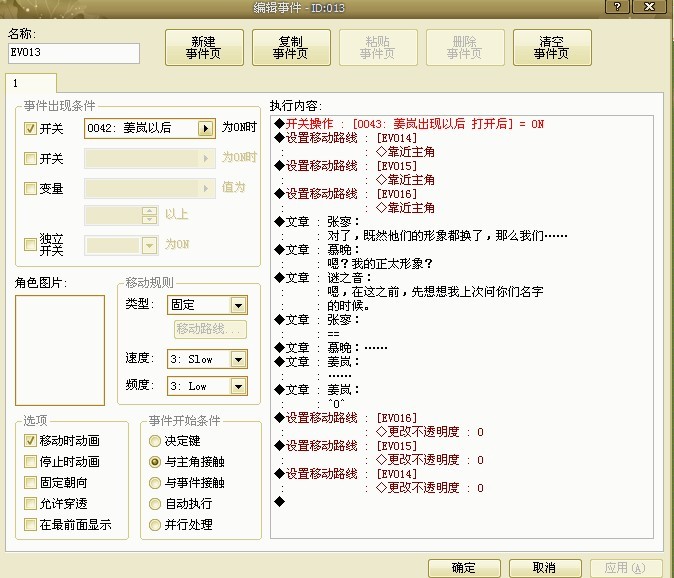Enable the 变量 condition checkbox
Image resolution: width=674 pixels, height=578 pixels.
click(x=30, y=188)
